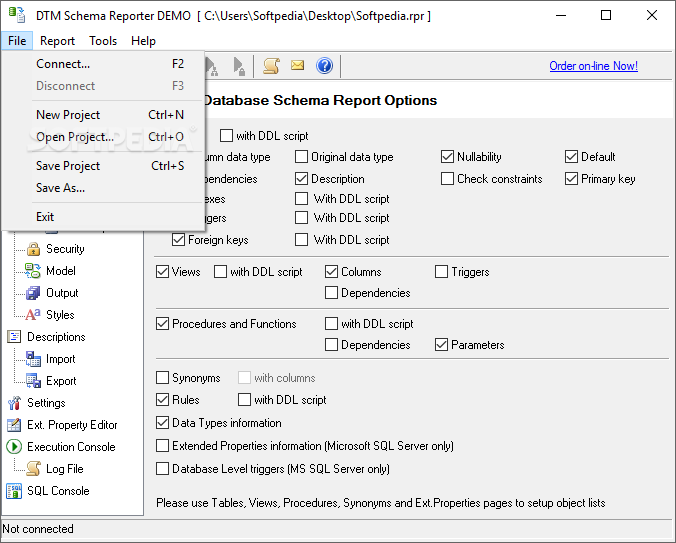Click the Ext. Property Editor icon
The image size is (676, 543).
[14, 425]
